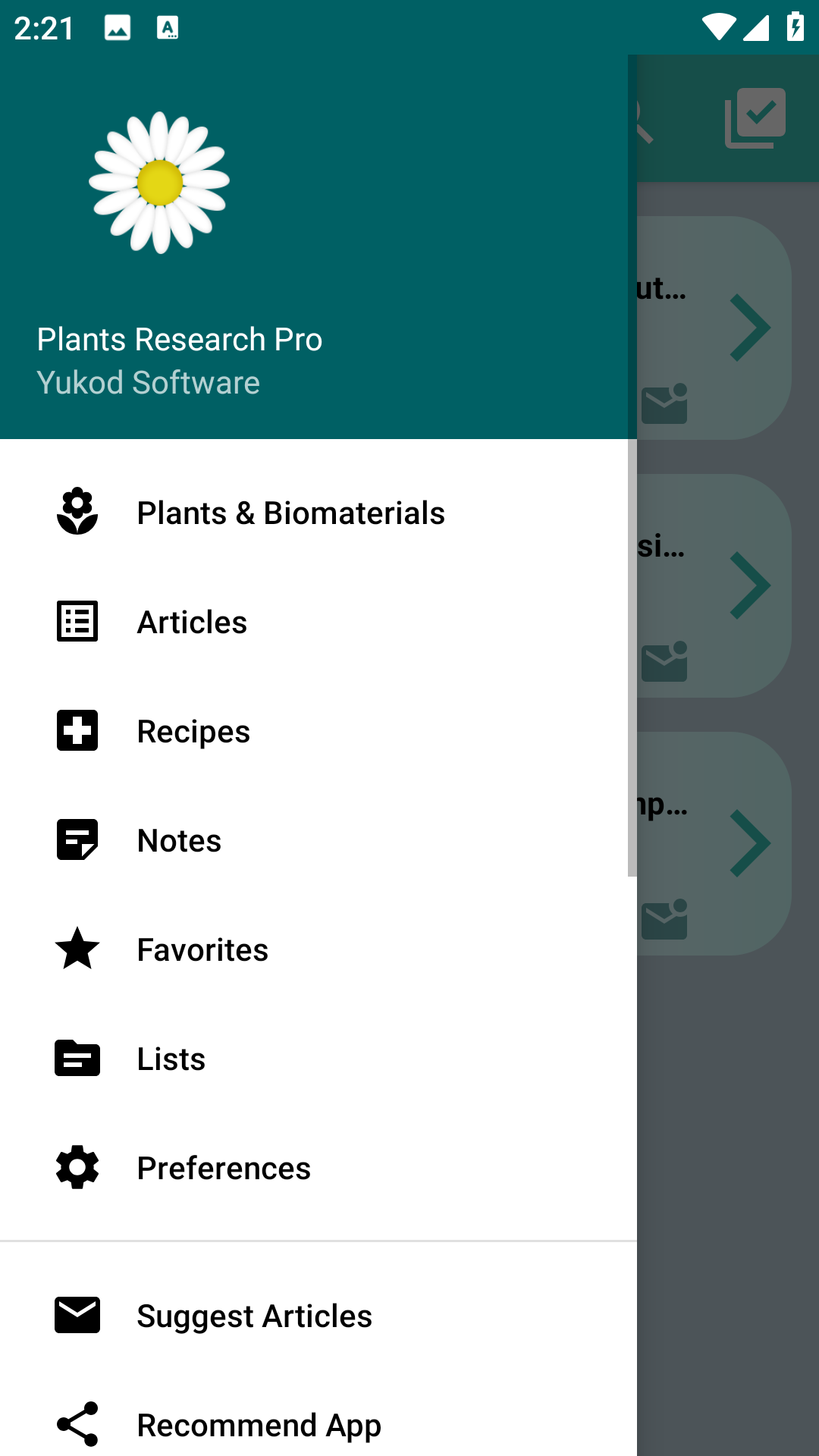The width and height of the screenshot is (819, 1456).
Task: Tap the Recipes plus-box icon
Action: tap(77, 730)
